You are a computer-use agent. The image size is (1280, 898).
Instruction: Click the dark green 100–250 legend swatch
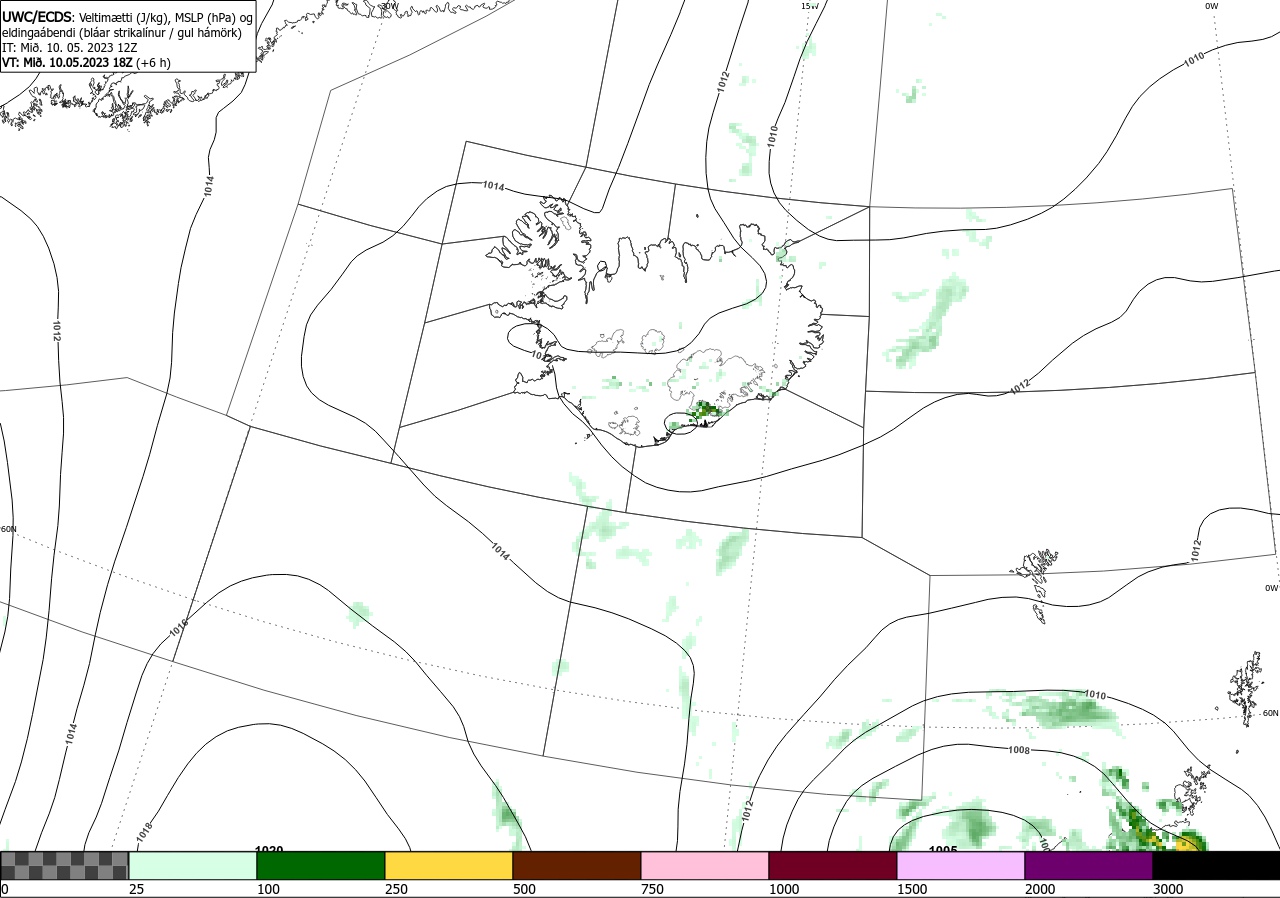tap(321, 865)
